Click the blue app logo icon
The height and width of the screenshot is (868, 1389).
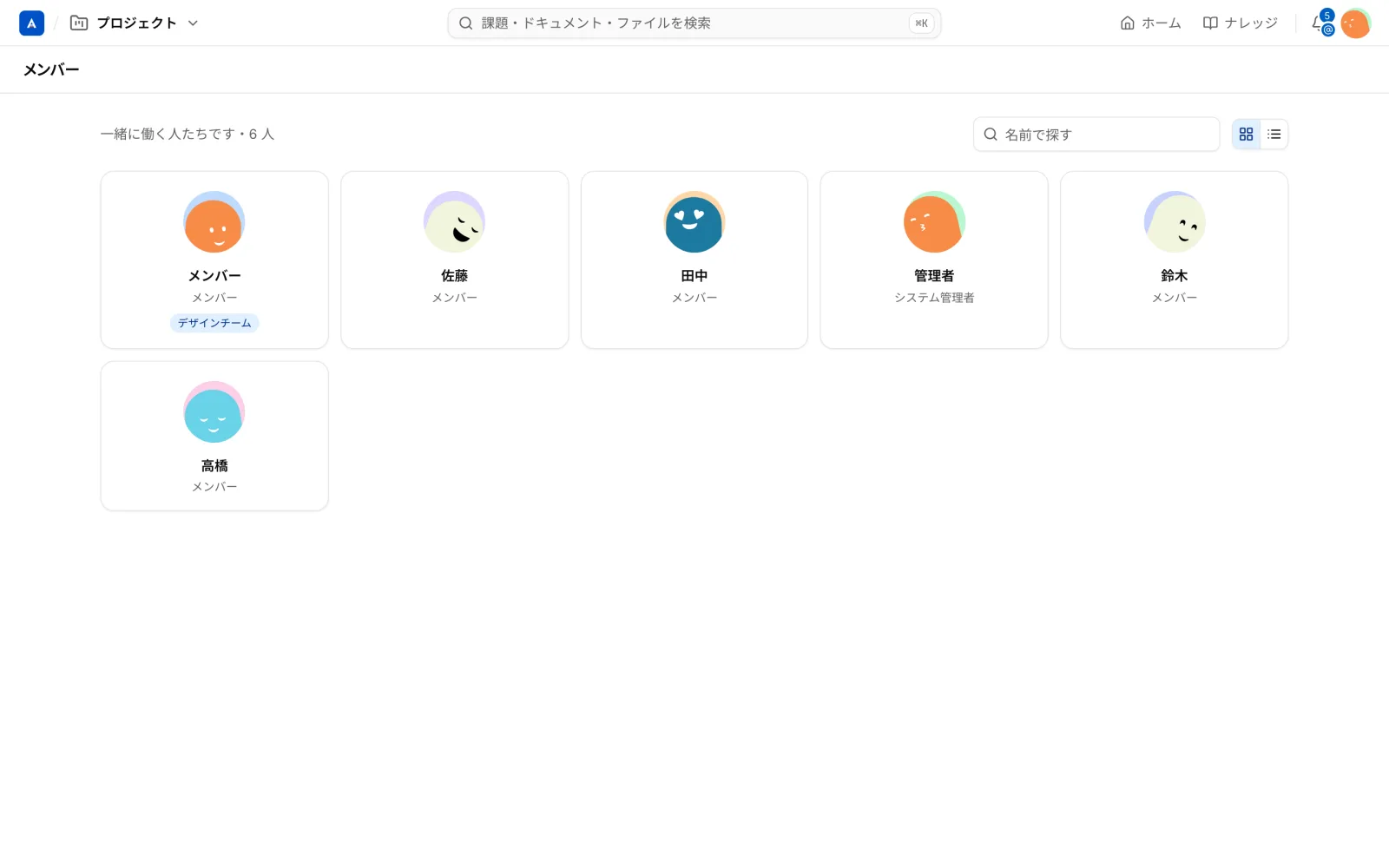pyautogui.click(x=31, y=23)
